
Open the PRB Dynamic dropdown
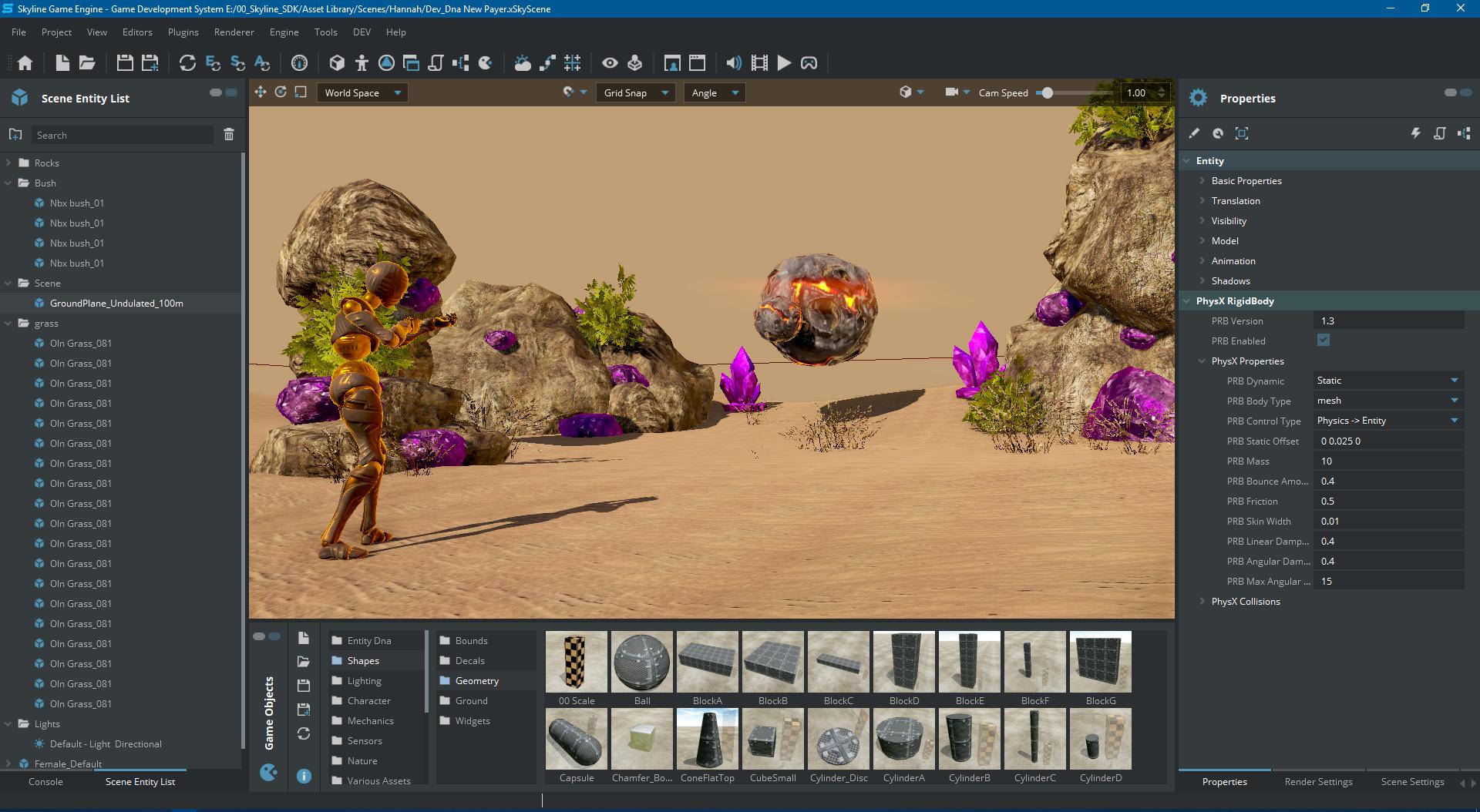1387,381
